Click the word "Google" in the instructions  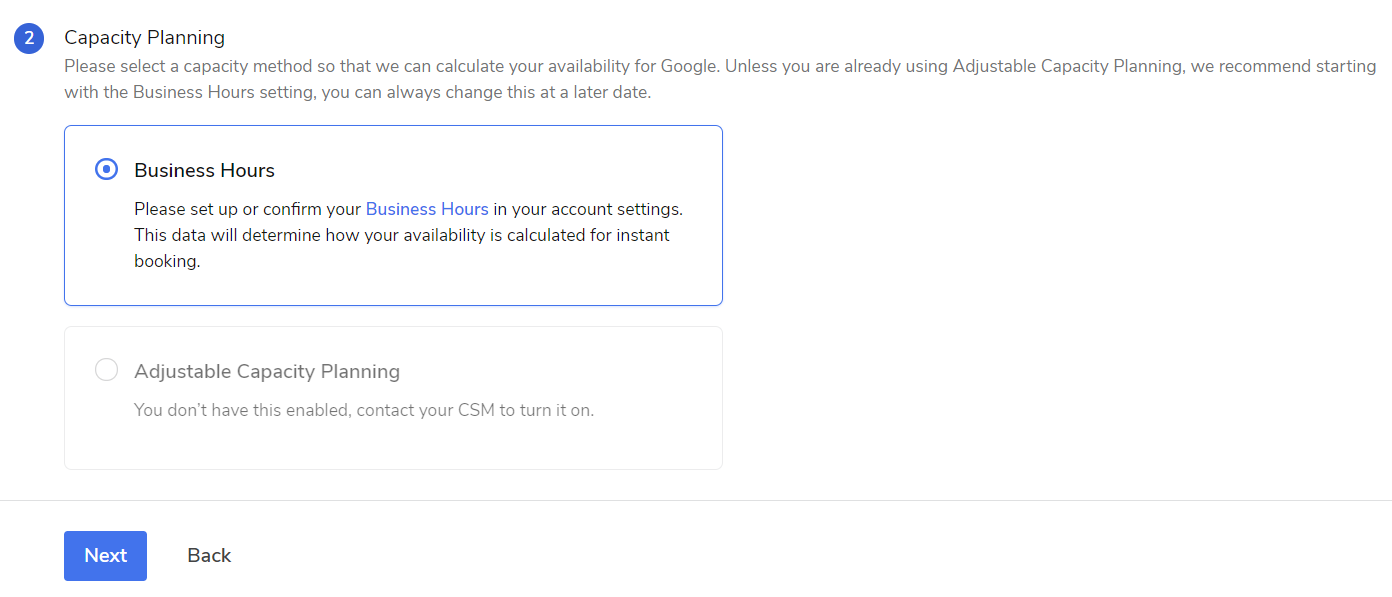coord(688,67)
